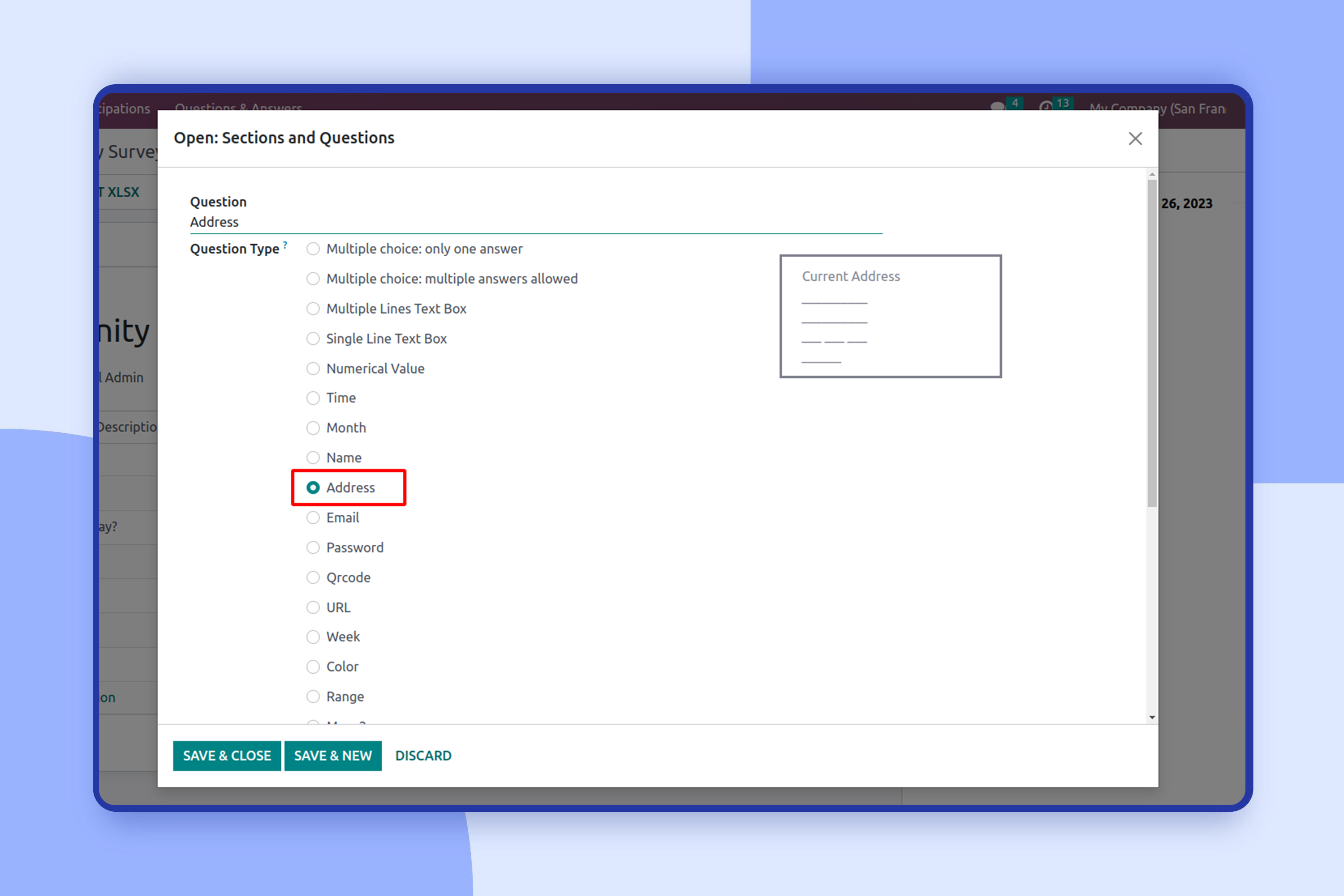Click the scrollbar down arrow in dialog
Screen dimensions: 1344x896
1152,717
